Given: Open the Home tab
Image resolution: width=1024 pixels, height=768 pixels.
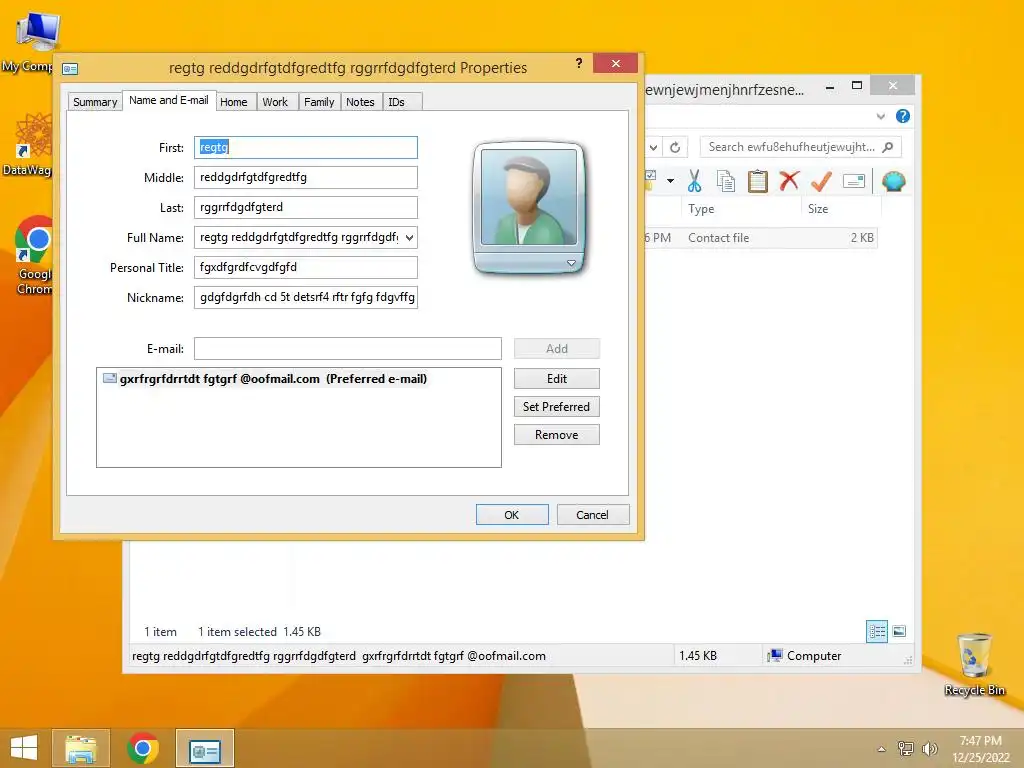Looking at the screenshot, I should 234,102.
